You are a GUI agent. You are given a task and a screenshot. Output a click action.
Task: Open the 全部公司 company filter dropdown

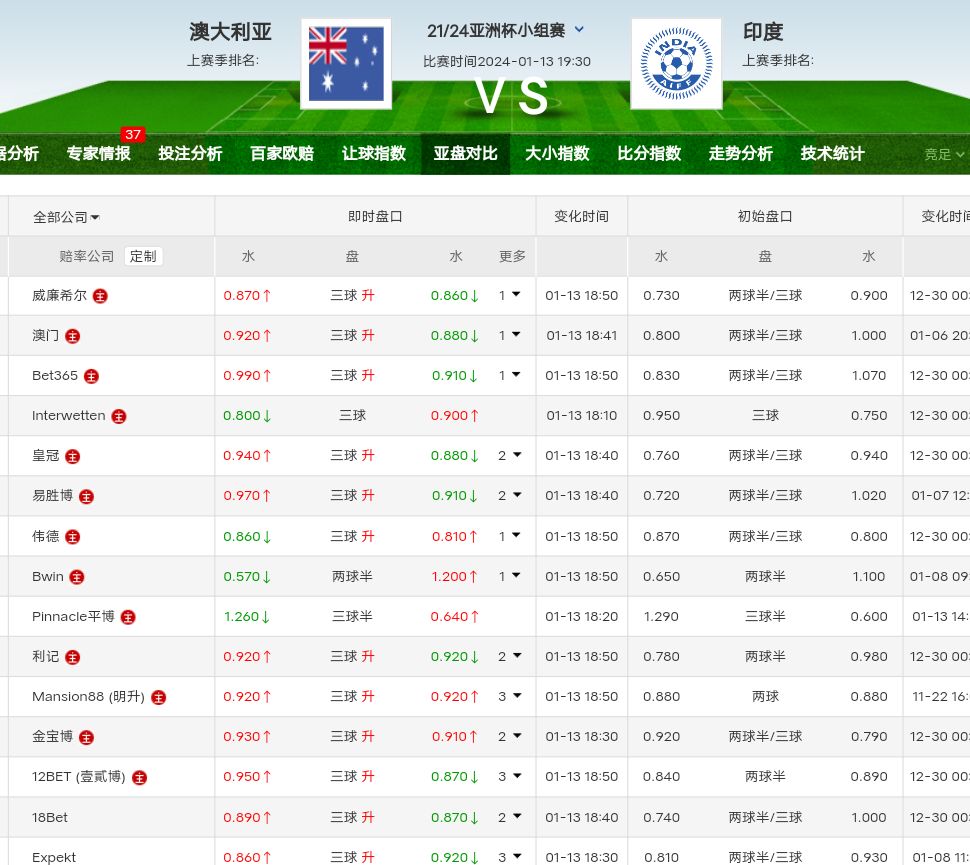pos(66,217)
